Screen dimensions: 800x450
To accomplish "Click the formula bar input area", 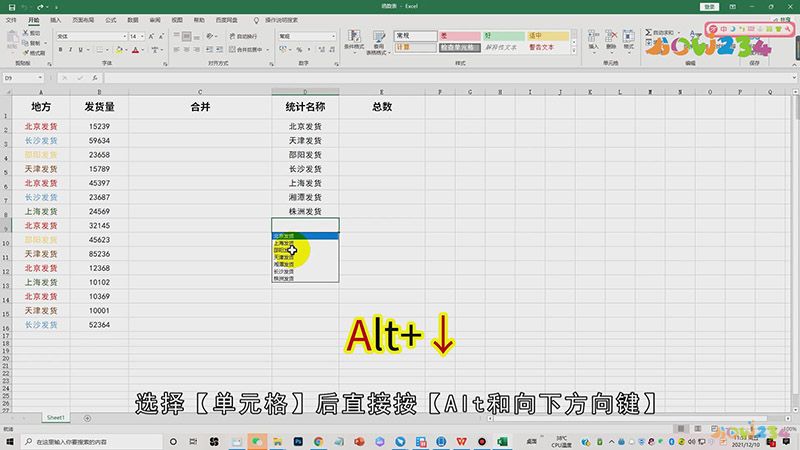I will point(448,78).
